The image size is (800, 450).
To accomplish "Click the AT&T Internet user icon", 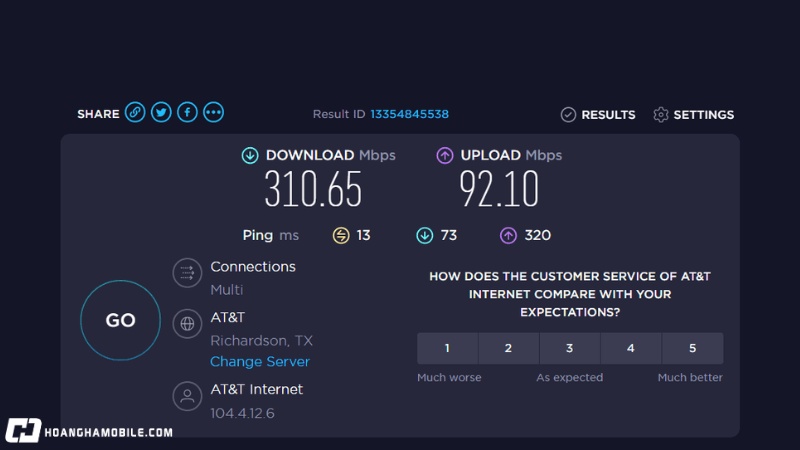I will click(187, 396).
